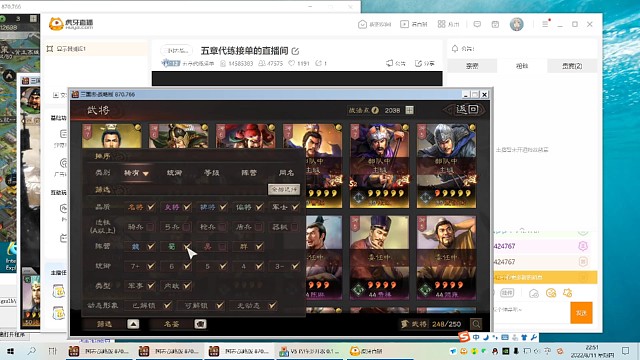Uncheck the 军士 quality checkbox
The image size is (640, 360).
(x=295, y=207)
